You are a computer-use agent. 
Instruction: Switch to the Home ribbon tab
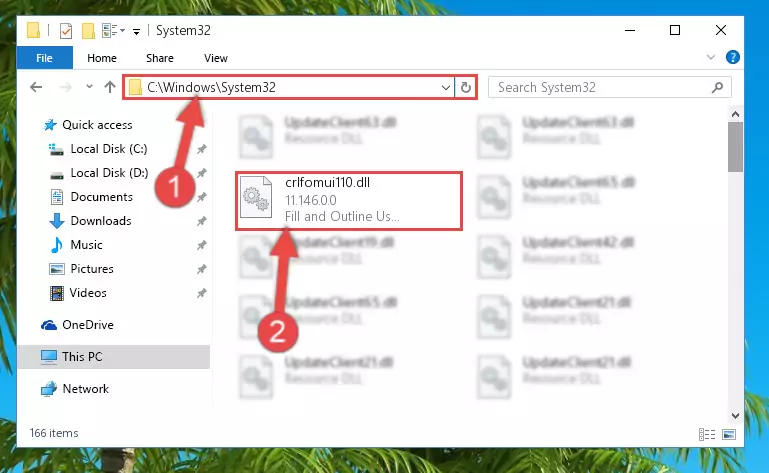coord(102,58)
